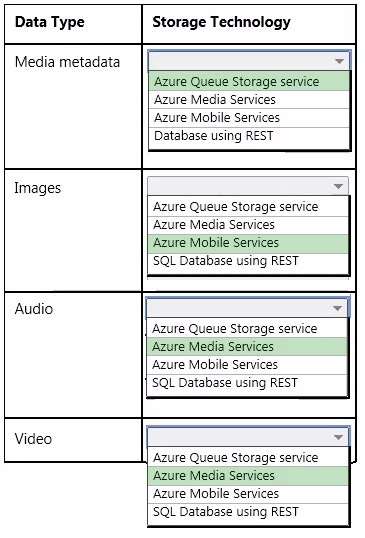Image resolution: width=365 pixels, height=538 pixels.
Task: Select SQL Database using REST for Video
Action: [248, 512]
